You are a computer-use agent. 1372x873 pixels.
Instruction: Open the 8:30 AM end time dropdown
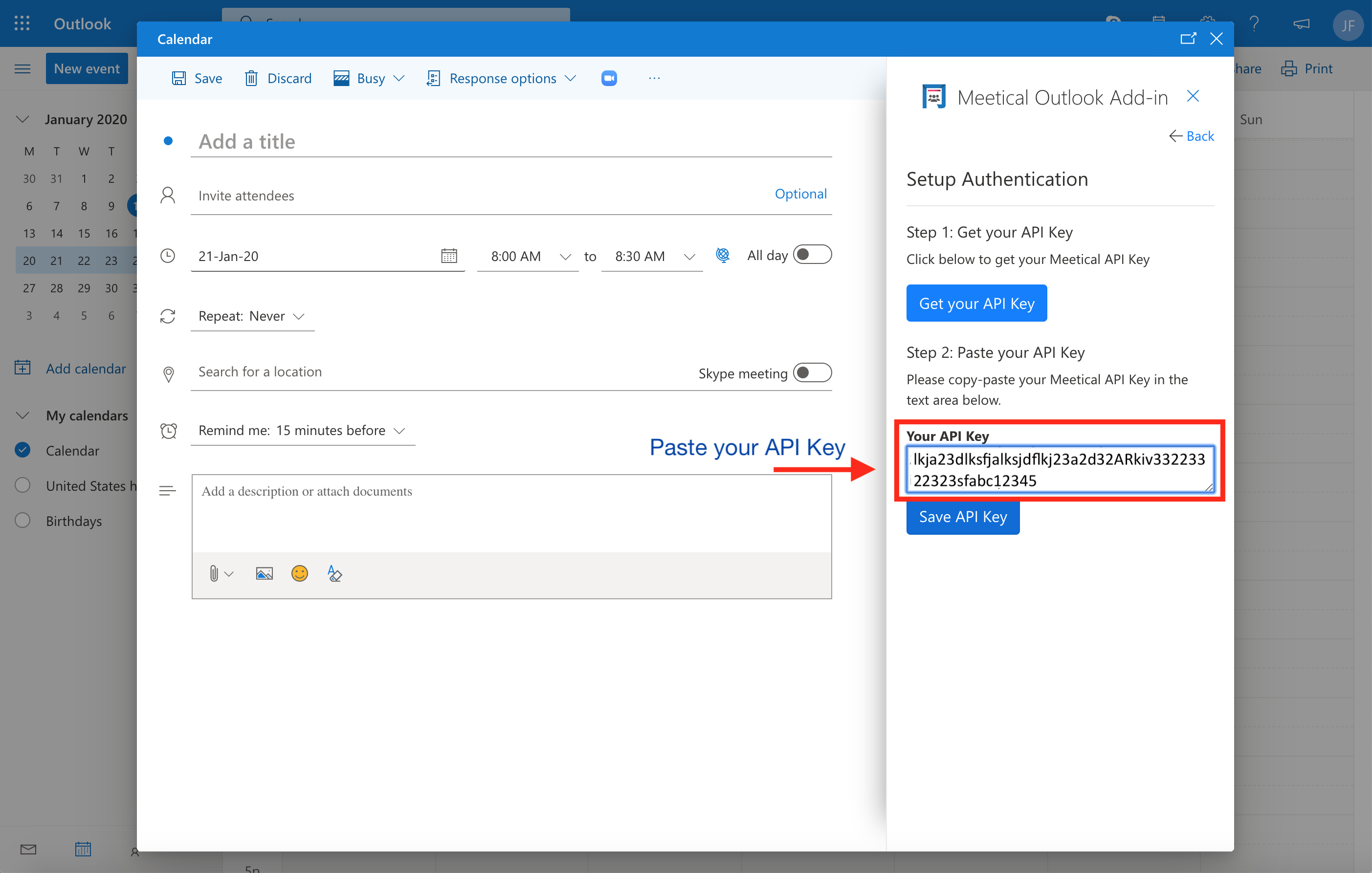click(652, 256)
